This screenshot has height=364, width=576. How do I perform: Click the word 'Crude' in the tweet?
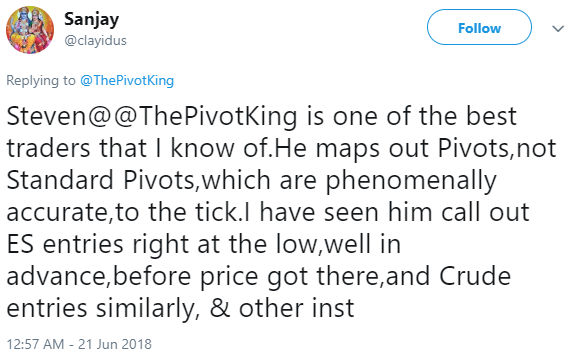point(475,276)
